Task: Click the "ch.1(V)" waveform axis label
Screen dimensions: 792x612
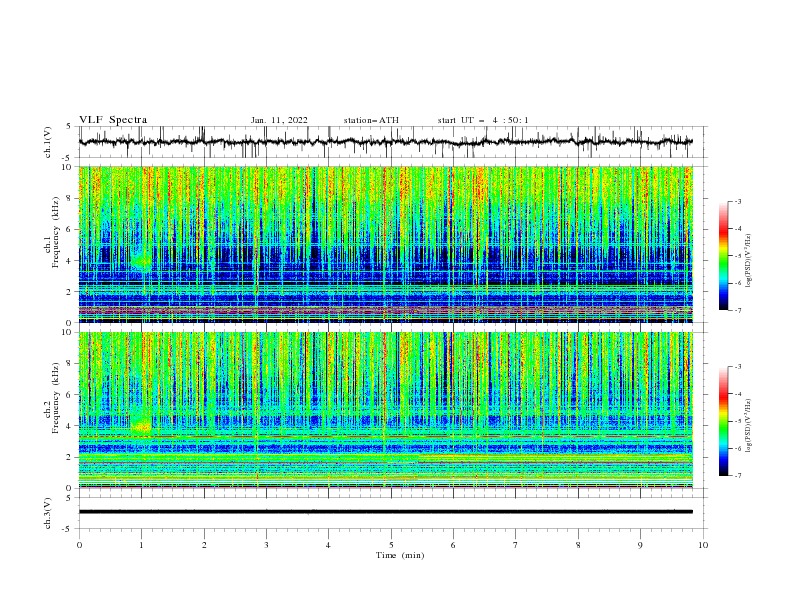Action: pos(47,142)
